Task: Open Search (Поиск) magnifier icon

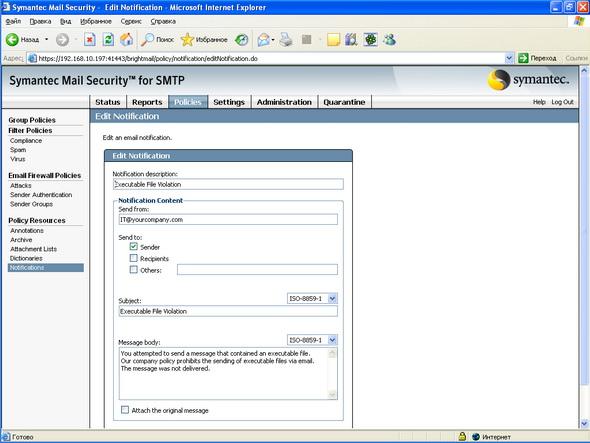Action: [x=147, y=40]
